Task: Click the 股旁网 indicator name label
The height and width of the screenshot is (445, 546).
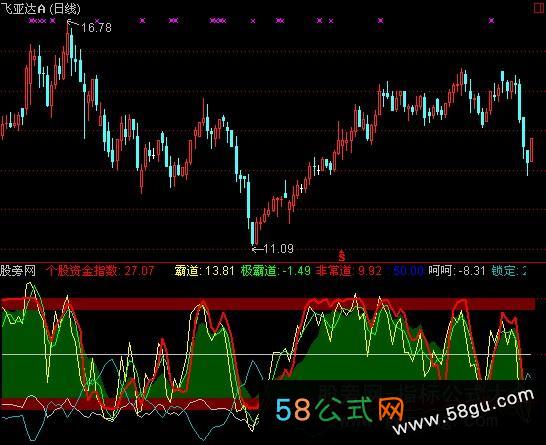Action: coord(18,271)
